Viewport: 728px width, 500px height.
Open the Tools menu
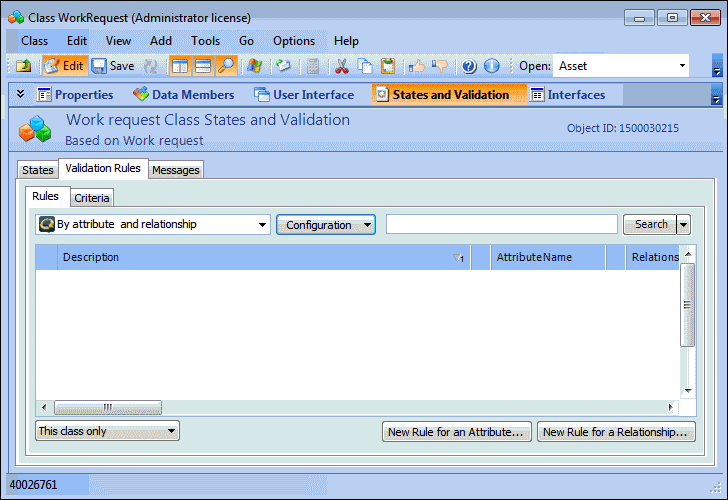point(205,41)
